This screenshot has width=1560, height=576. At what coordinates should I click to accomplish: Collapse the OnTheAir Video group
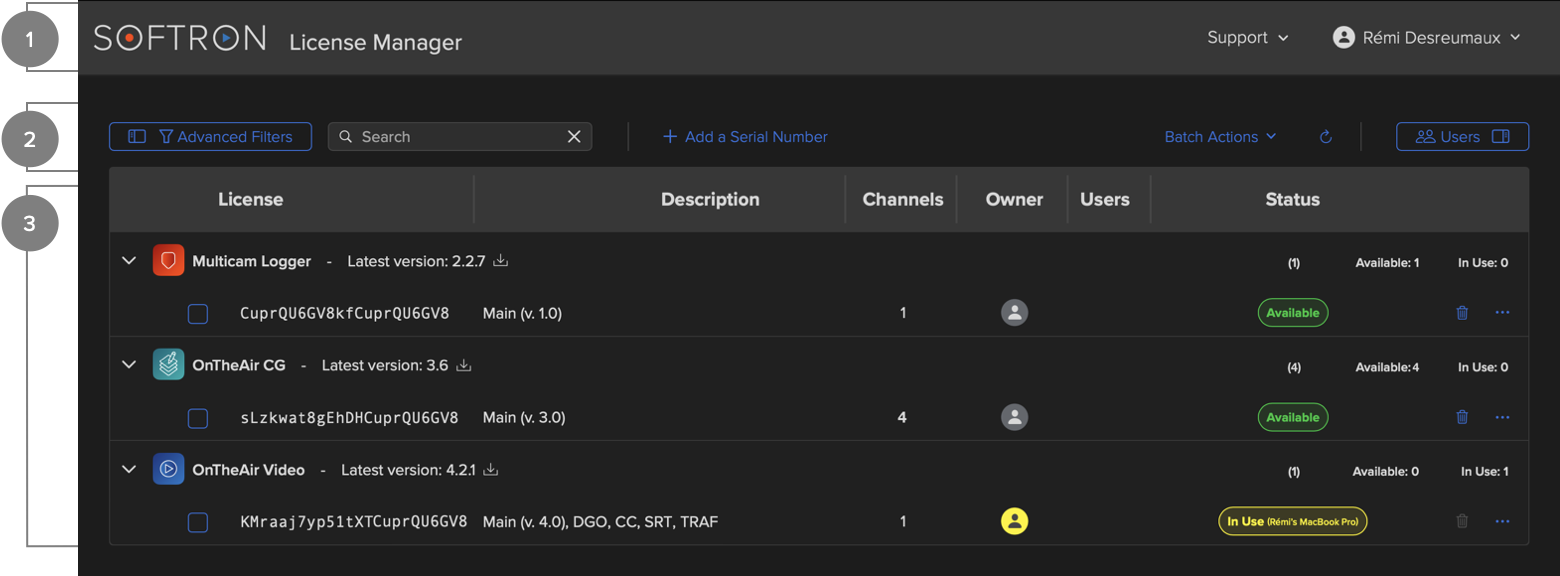pyautogui.click(x=129, y=469)
